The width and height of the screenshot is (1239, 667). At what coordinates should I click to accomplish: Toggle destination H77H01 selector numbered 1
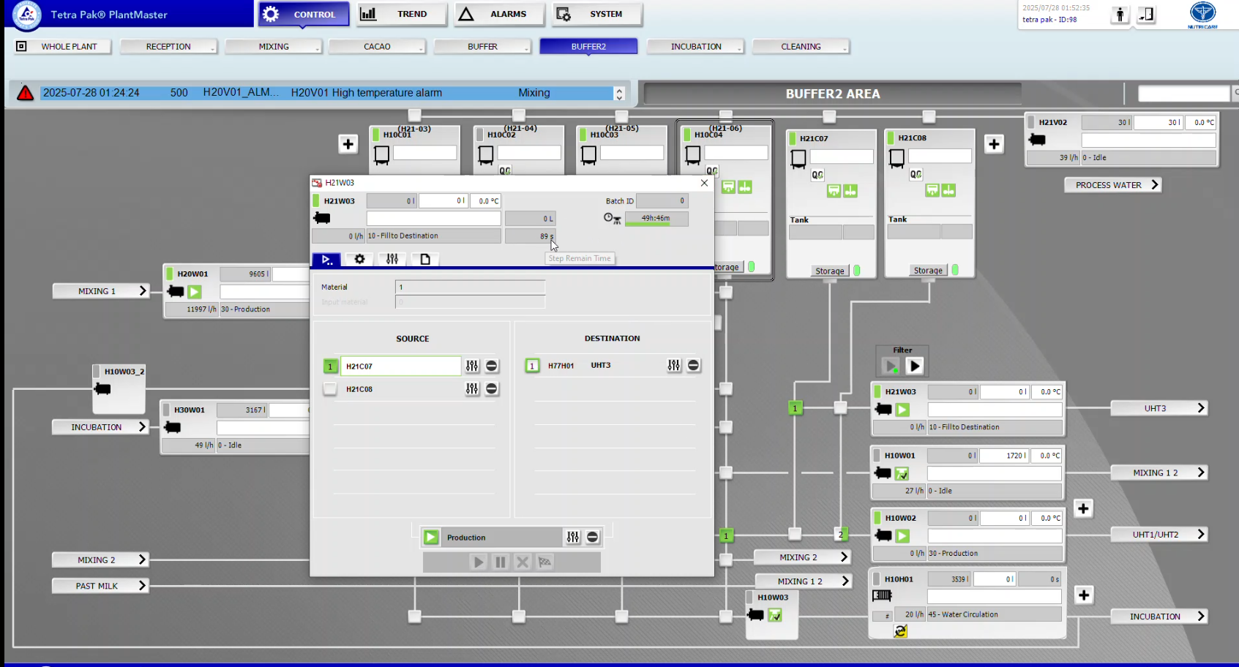point(532,366)
